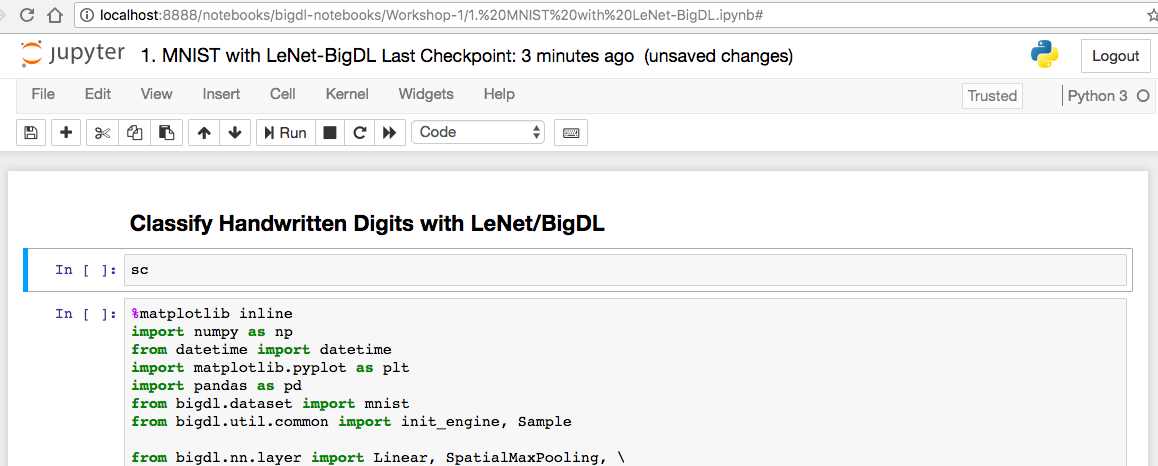Move selected cell up arrow
The height and width of the screenshot is (466, 1158).
(204, 133)
